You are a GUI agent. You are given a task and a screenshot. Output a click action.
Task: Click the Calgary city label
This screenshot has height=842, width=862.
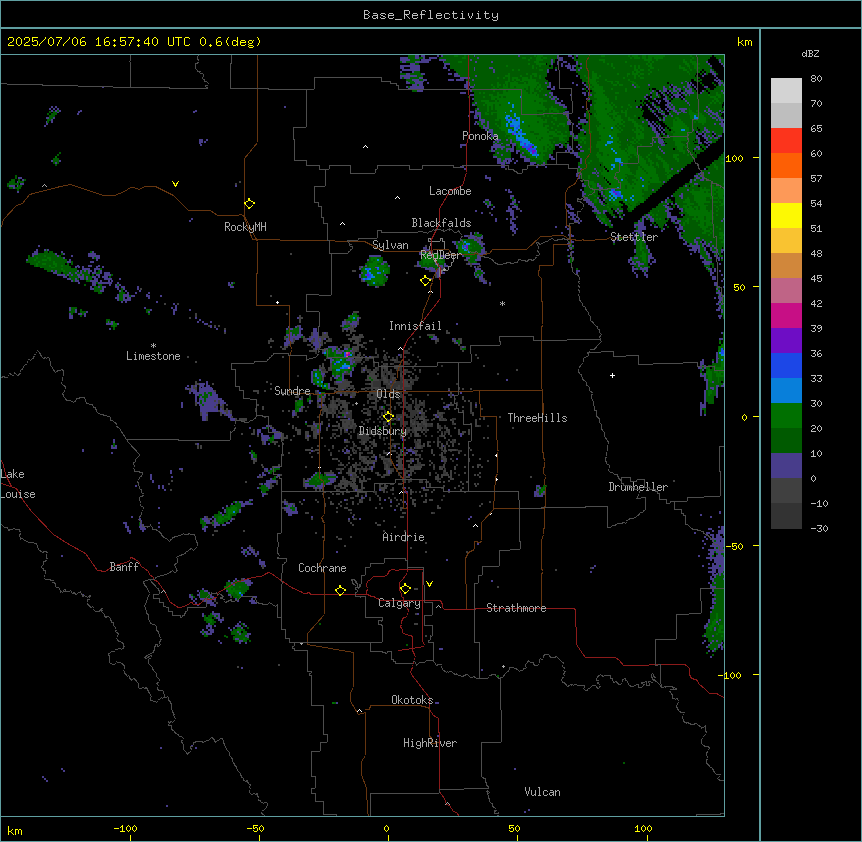pyautogui.click(x=399, y=603)
